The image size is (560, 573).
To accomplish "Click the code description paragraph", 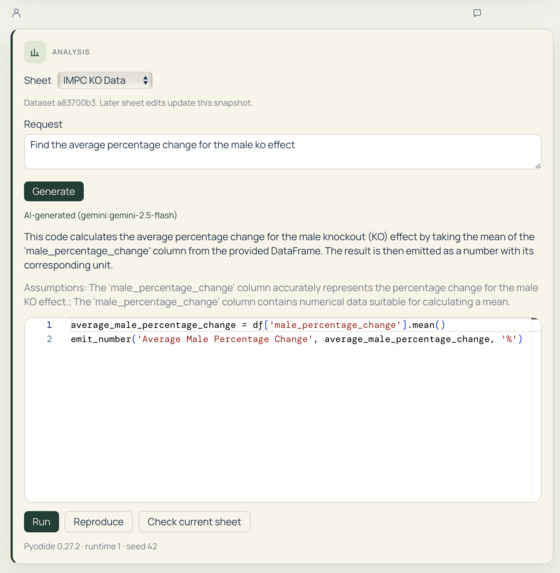I will point(279,251).
